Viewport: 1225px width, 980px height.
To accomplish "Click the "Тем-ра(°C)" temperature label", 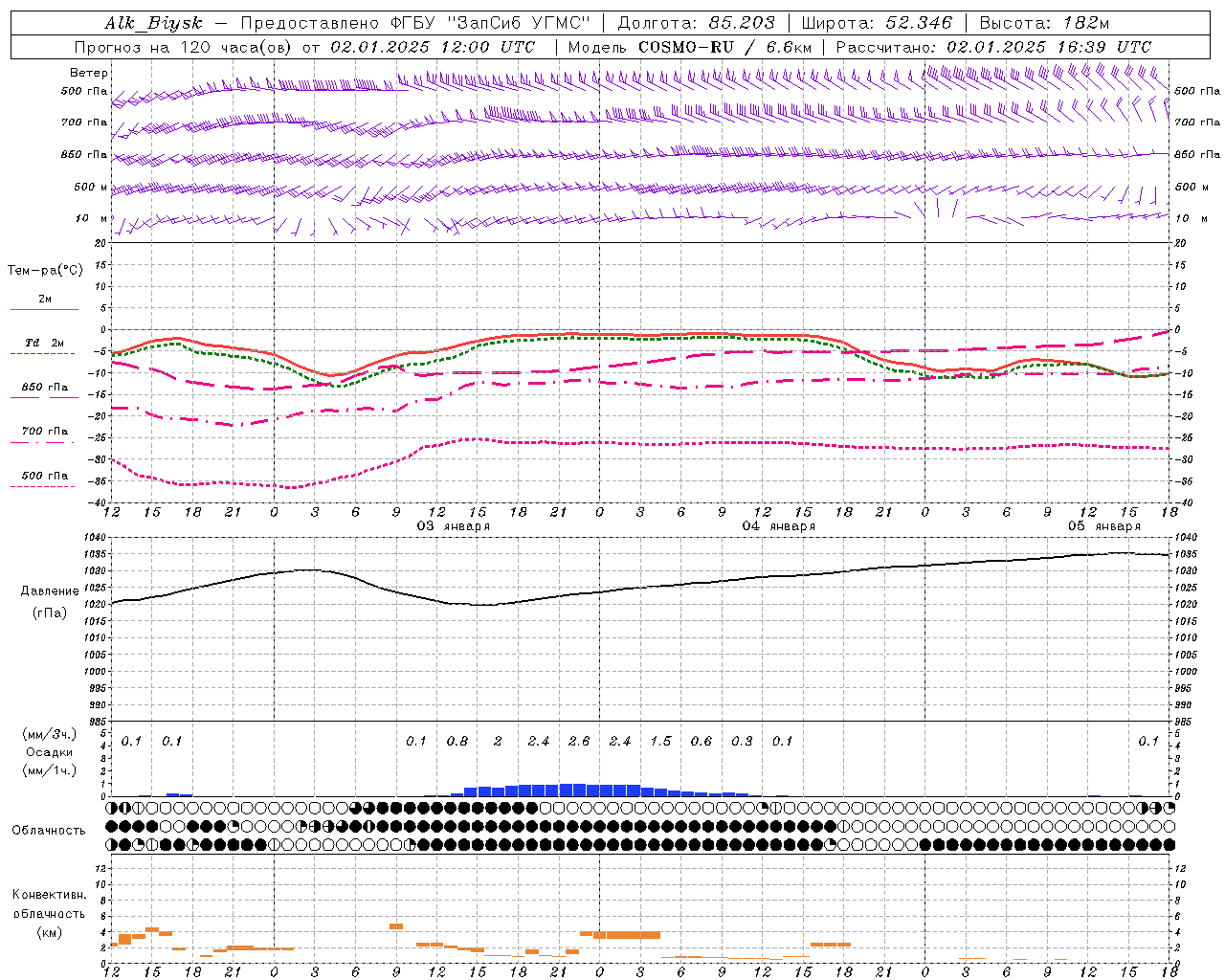I will 46,271.
